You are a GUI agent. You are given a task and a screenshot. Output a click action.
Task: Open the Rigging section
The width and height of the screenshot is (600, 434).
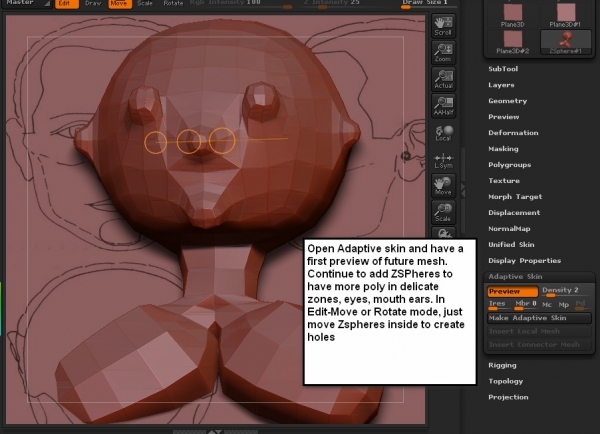point(502,365)
